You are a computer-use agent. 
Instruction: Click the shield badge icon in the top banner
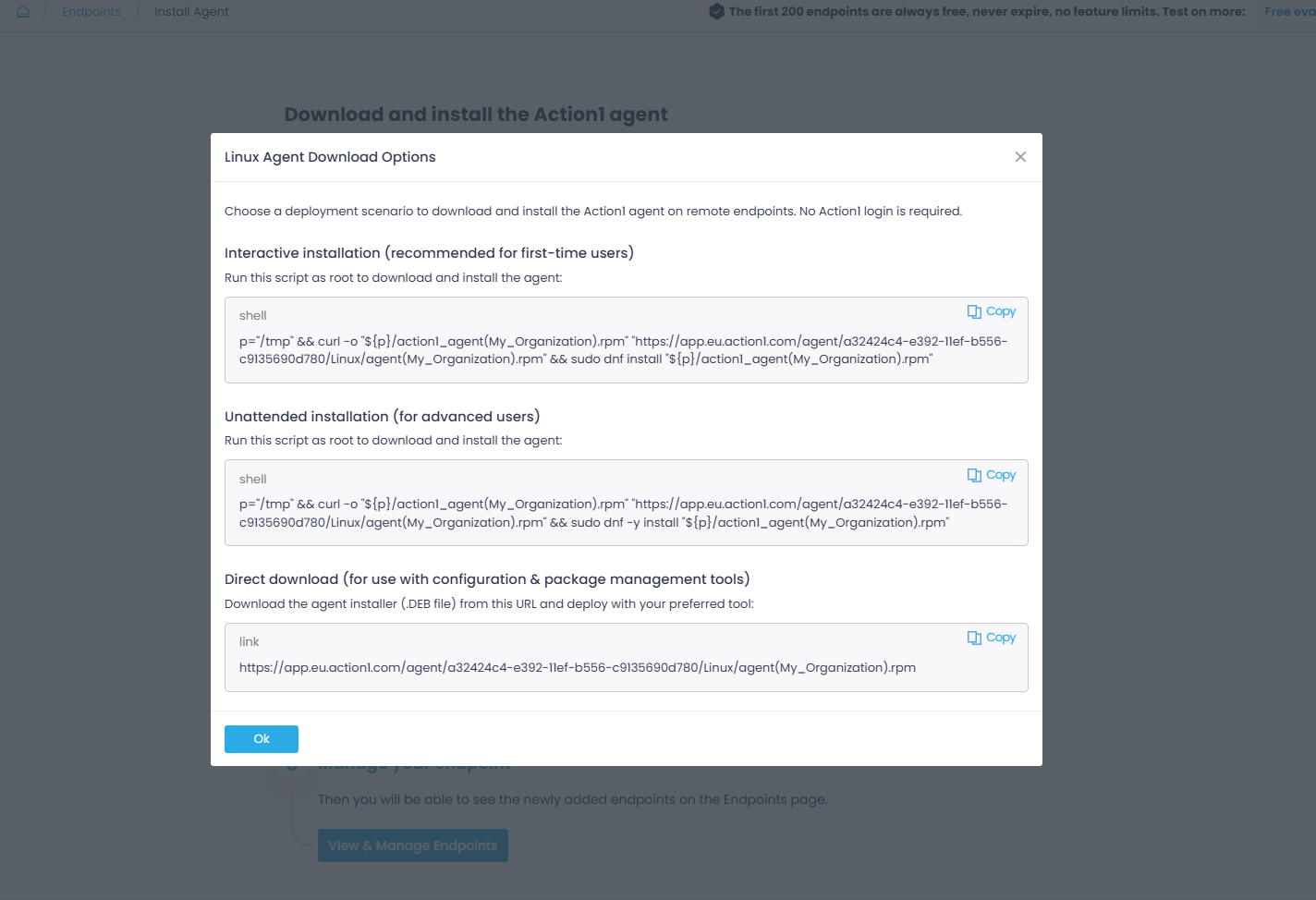pyautogui.click(x=716, y=12)
